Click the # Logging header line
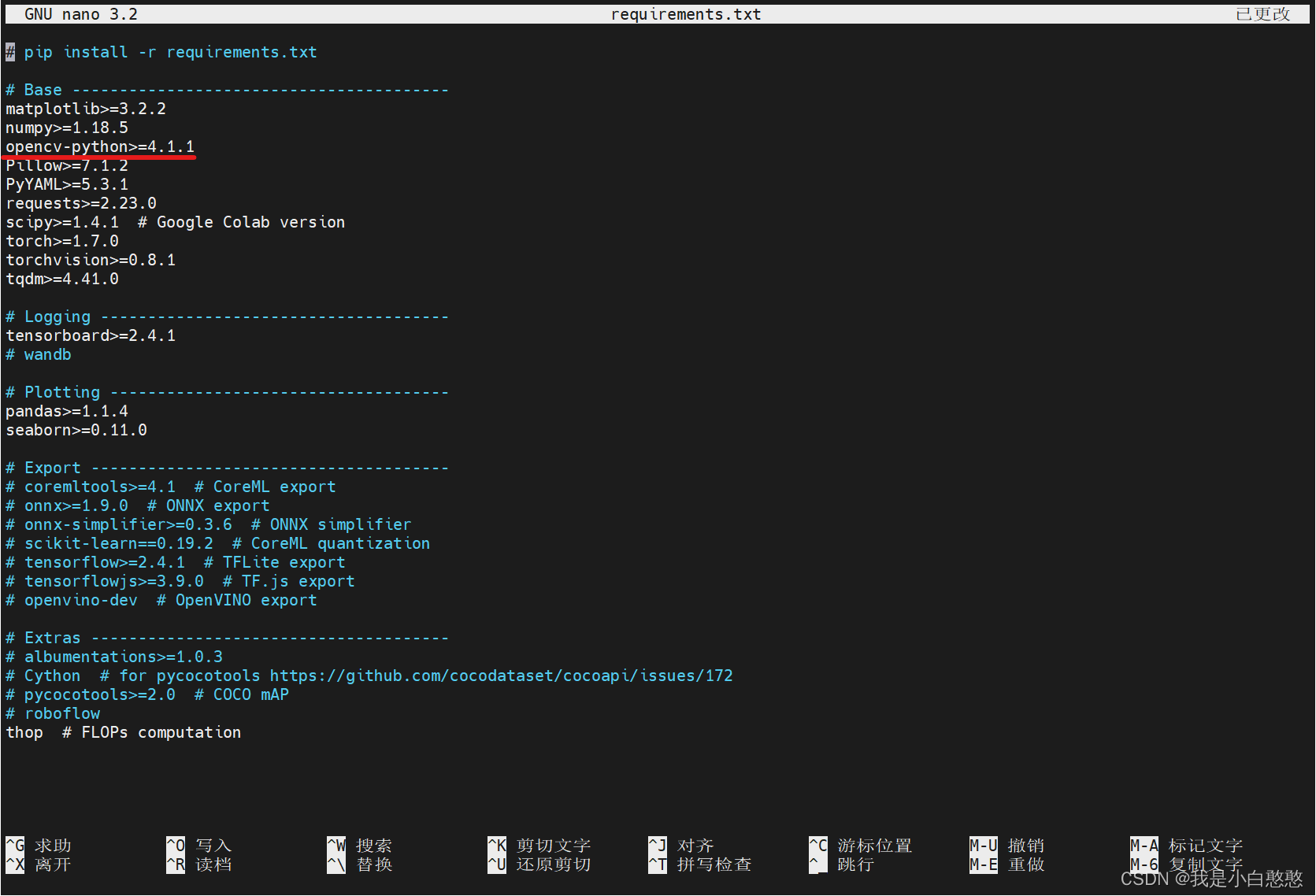 coord(227,317)
